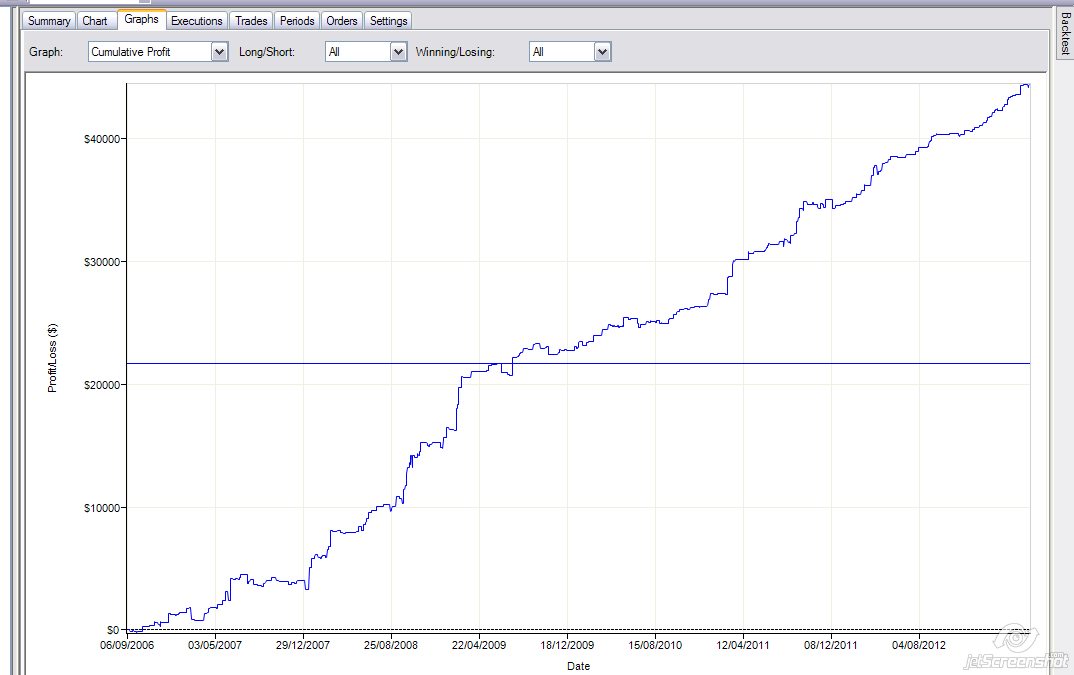Click the 06/09/2006 start date label

[x=127, y=647]
